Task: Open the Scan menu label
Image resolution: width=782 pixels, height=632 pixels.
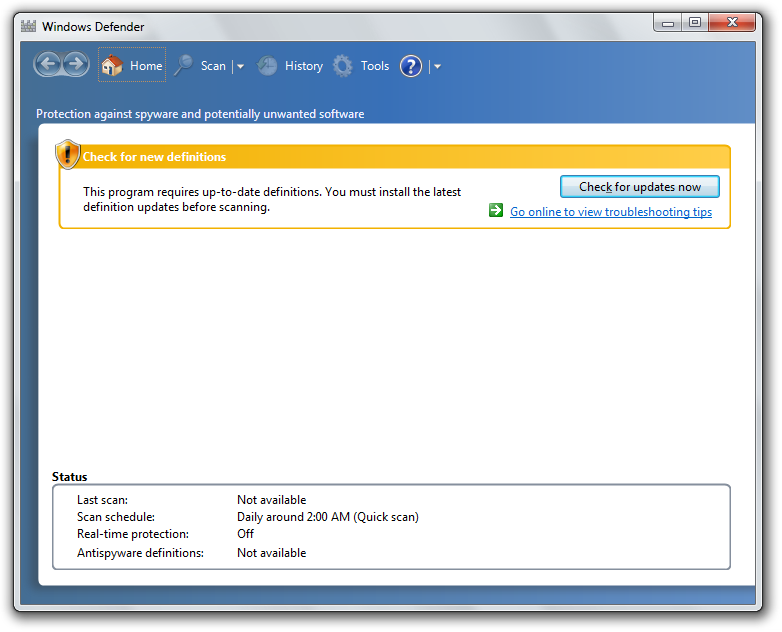Action: tap(213, 66)
